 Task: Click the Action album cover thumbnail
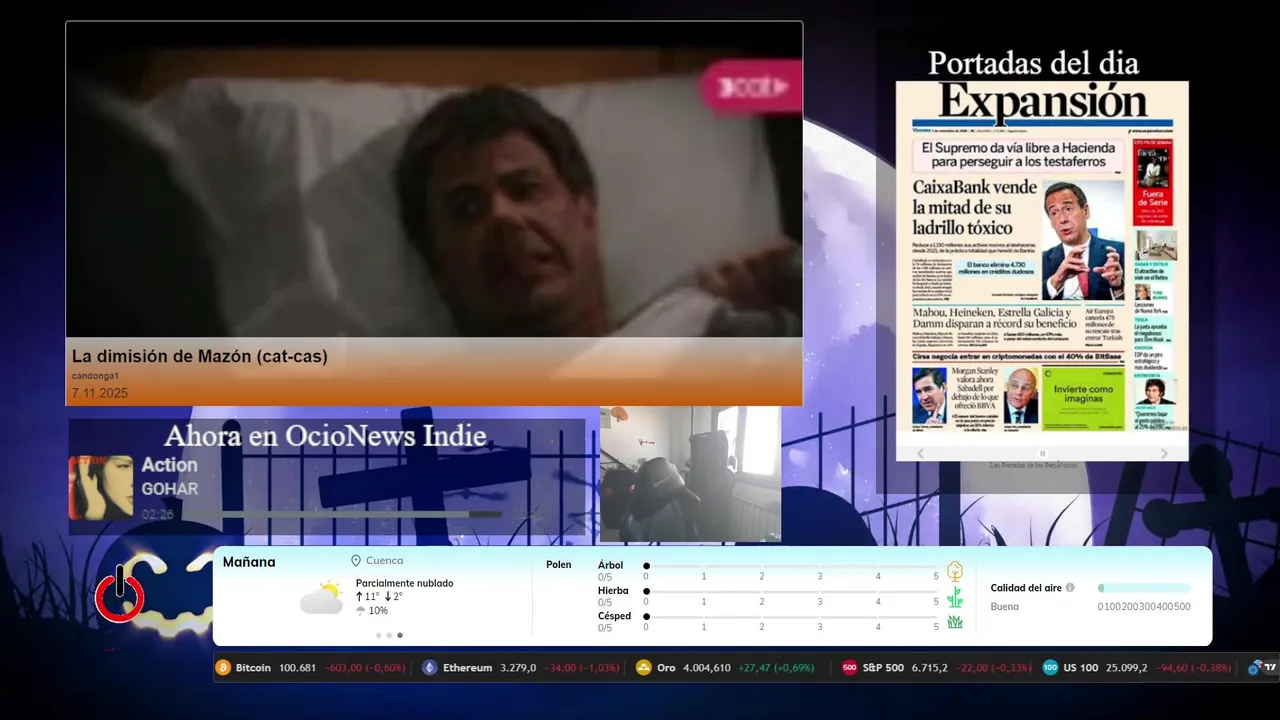(x=101, y=487)
